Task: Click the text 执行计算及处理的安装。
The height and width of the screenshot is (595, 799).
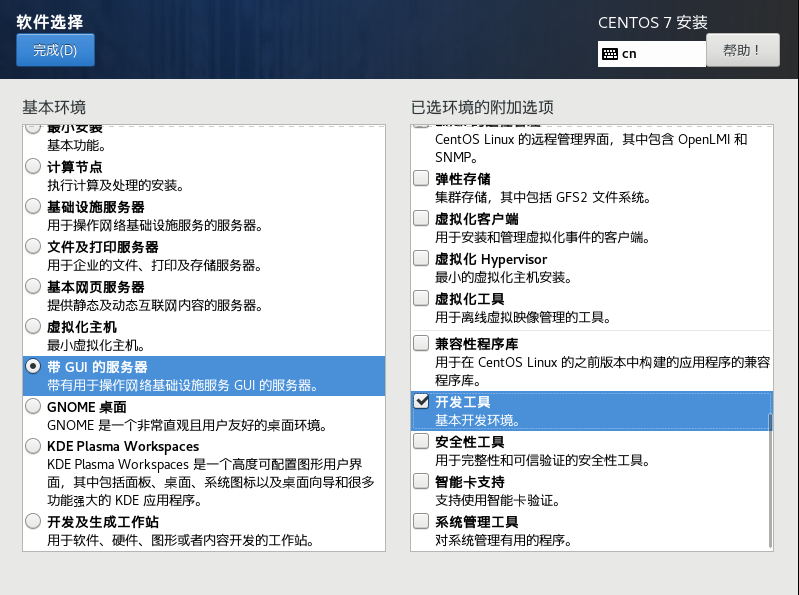Action: click(116, 185)
